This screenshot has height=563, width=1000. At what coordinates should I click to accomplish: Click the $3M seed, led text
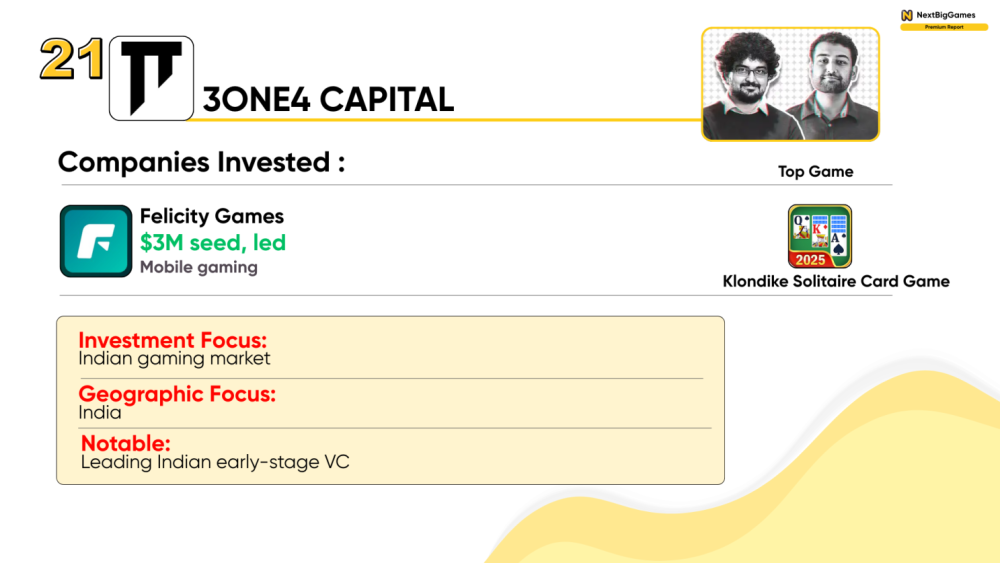tap(213, 242)
